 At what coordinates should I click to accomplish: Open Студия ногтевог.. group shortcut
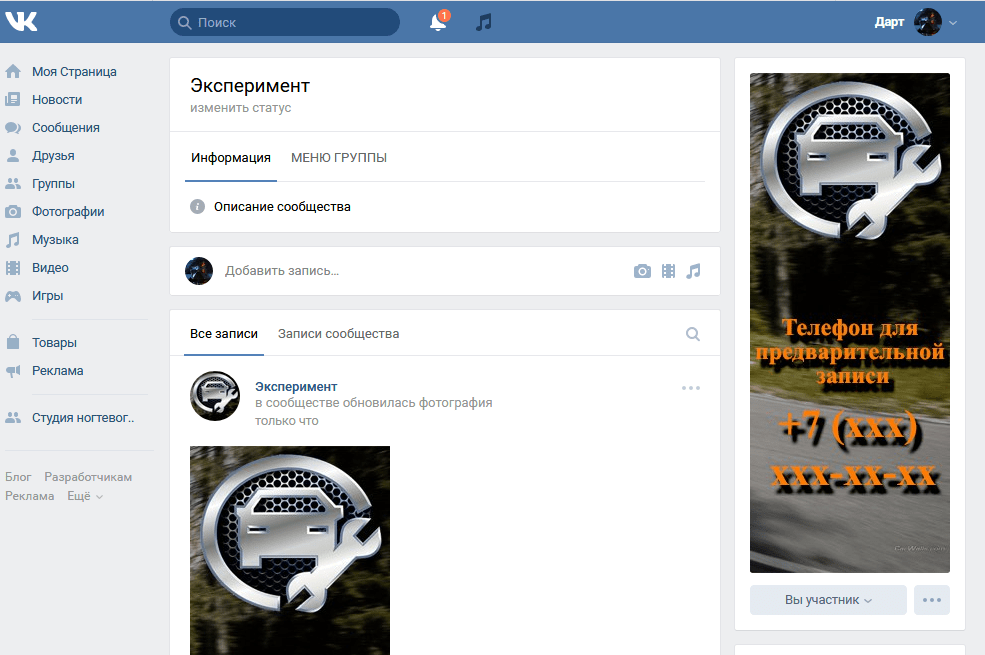pos(83,418)
